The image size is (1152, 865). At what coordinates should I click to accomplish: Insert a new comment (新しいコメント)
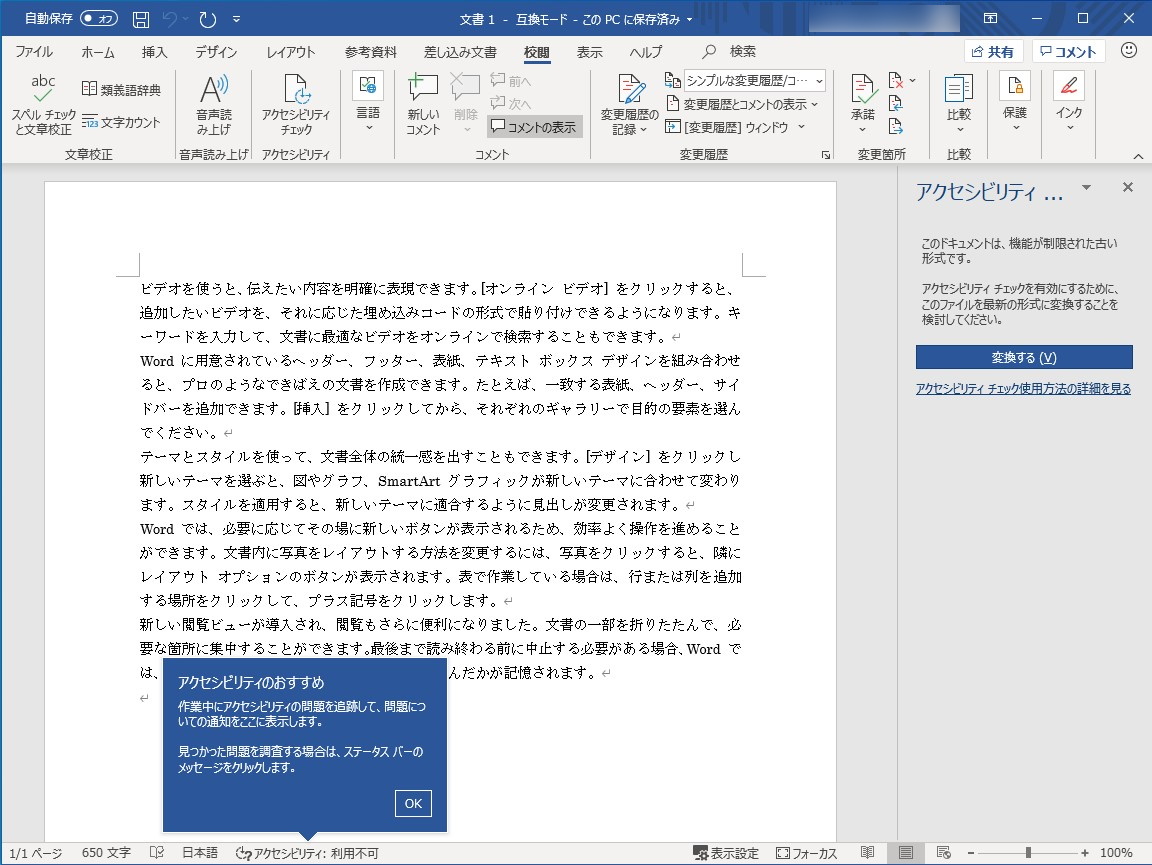click(422, 104)
